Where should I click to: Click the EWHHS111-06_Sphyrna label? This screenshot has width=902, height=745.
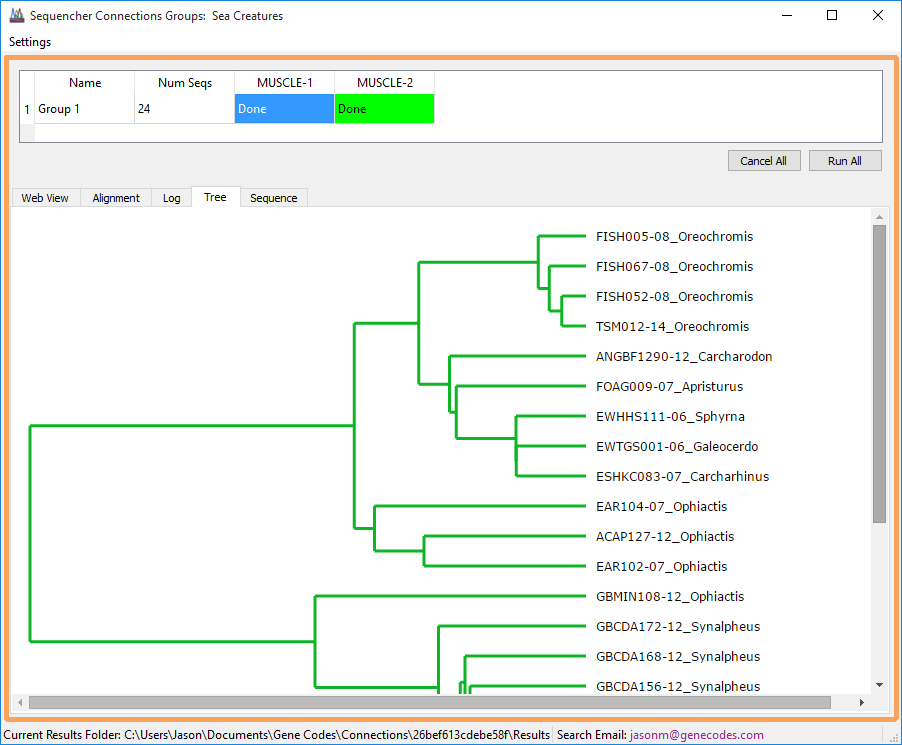(x=670, y=416)
